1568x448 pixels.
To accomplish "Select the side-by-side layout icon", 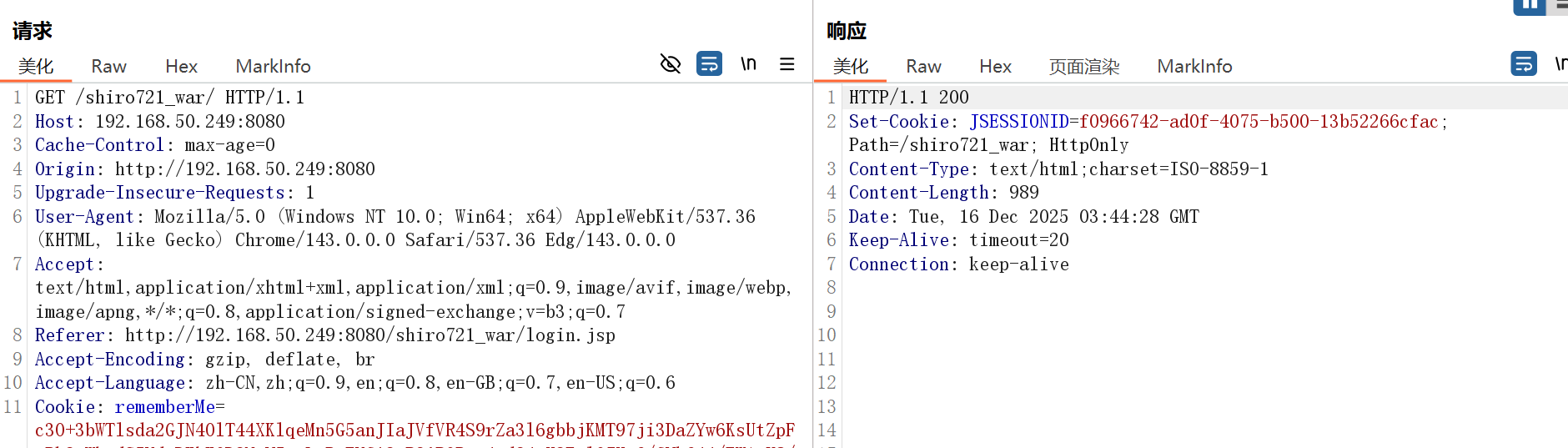I will (x=1529, y=7).
